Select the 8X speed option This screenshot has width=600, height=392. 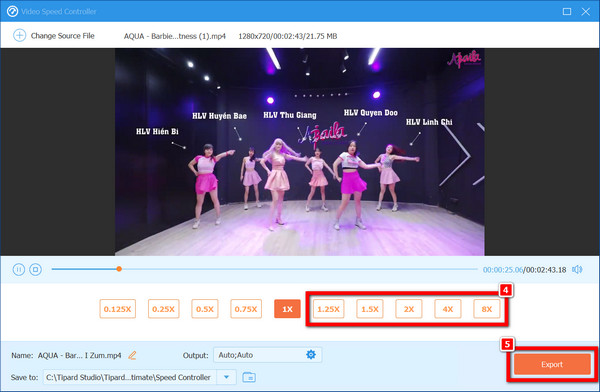point(487,309)
